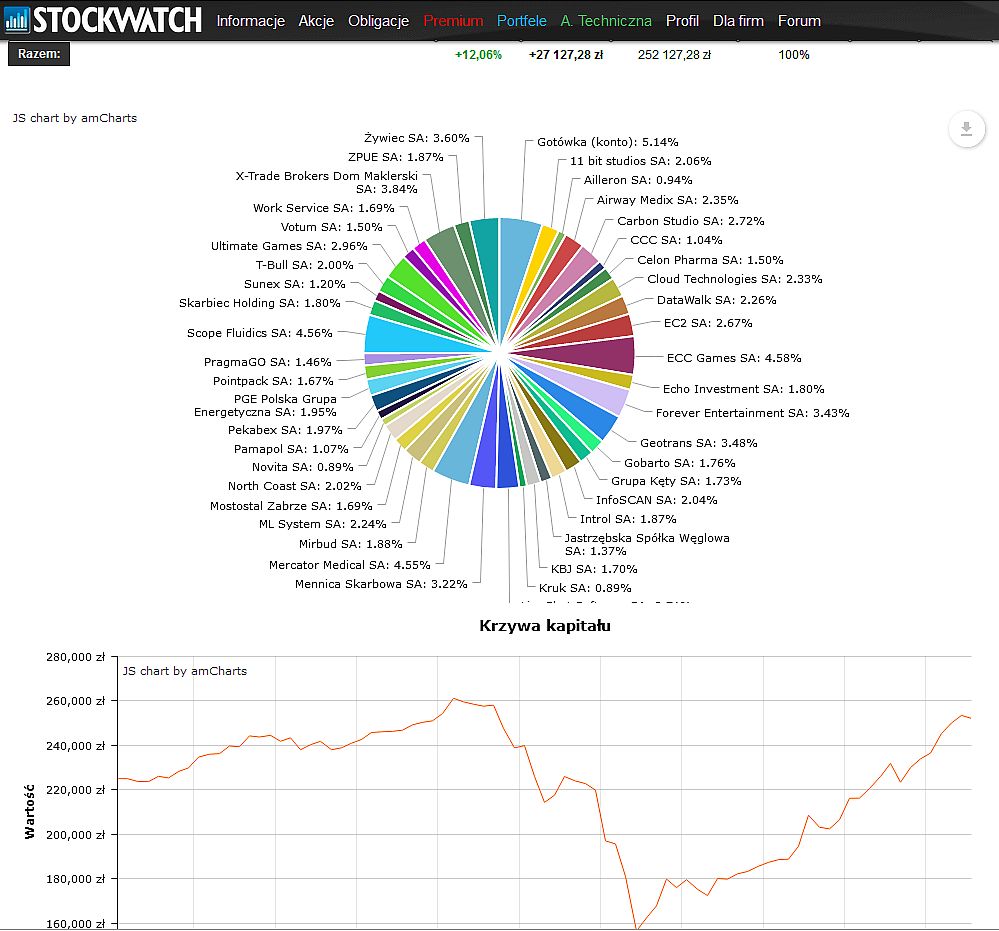Click the KBJ SA: 1.70% label
This screenshot has height=931, width=999.
[594, 569]
